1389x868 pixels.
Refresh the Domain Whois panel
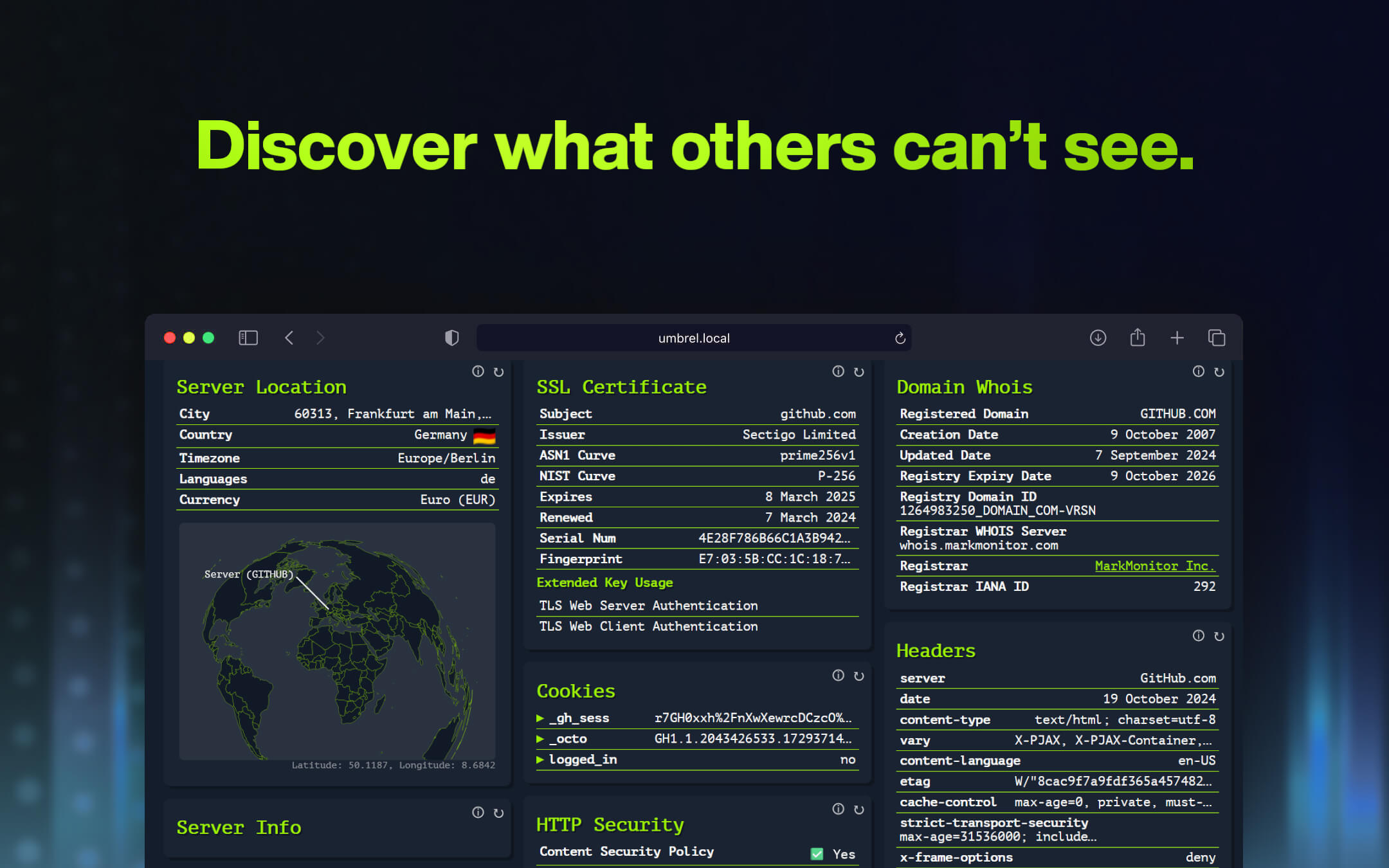[x=1220, y=372]
